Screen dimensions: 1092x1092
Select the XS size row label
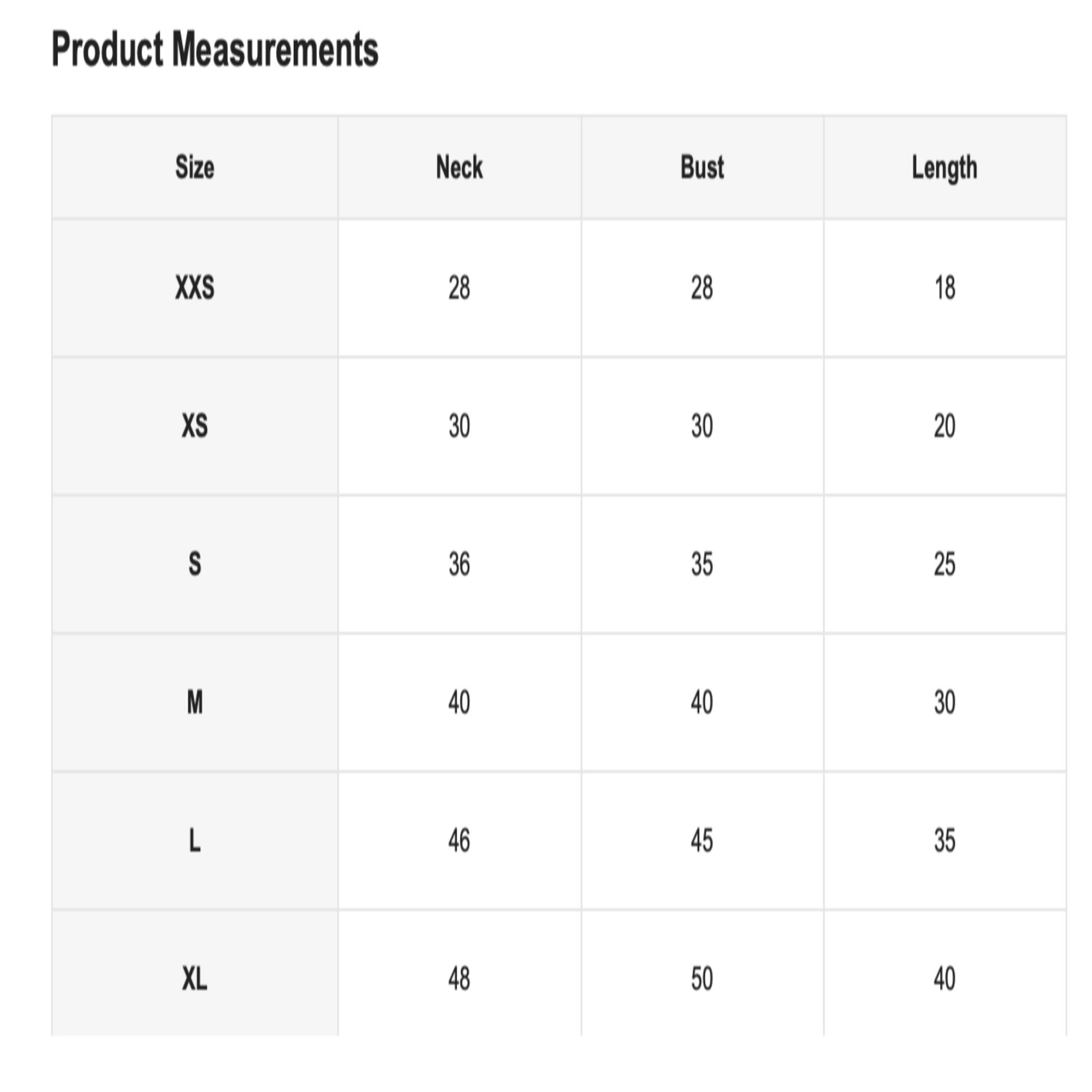tap(194, 426)
